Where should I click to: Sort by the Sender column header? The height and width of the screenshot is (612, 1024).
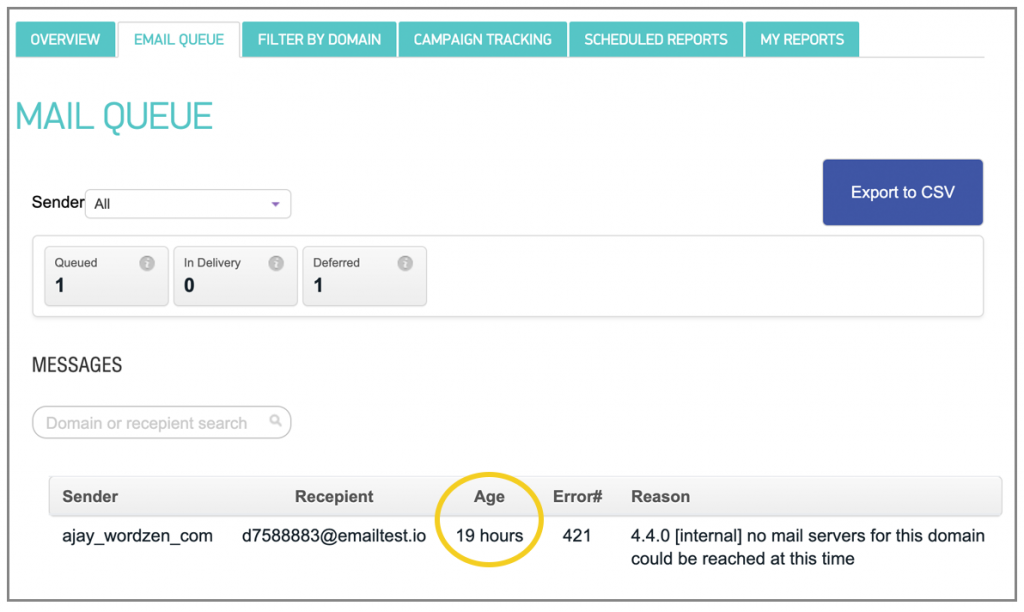[x=90, y=496]
